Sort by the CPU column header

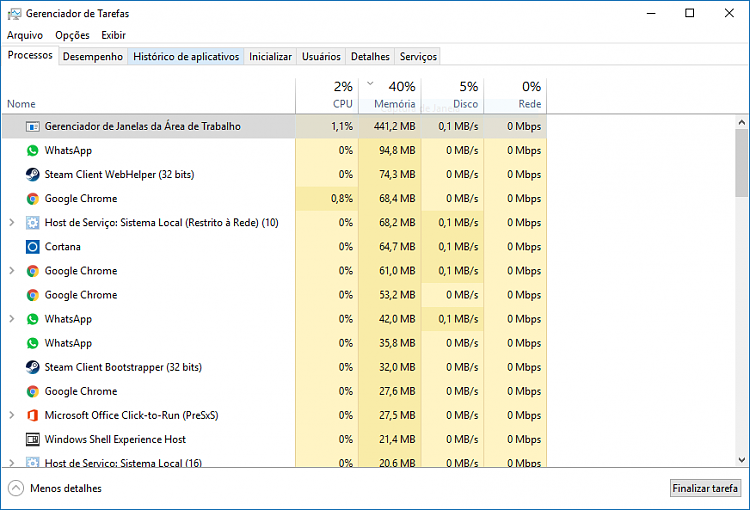(x=327, y=96)
